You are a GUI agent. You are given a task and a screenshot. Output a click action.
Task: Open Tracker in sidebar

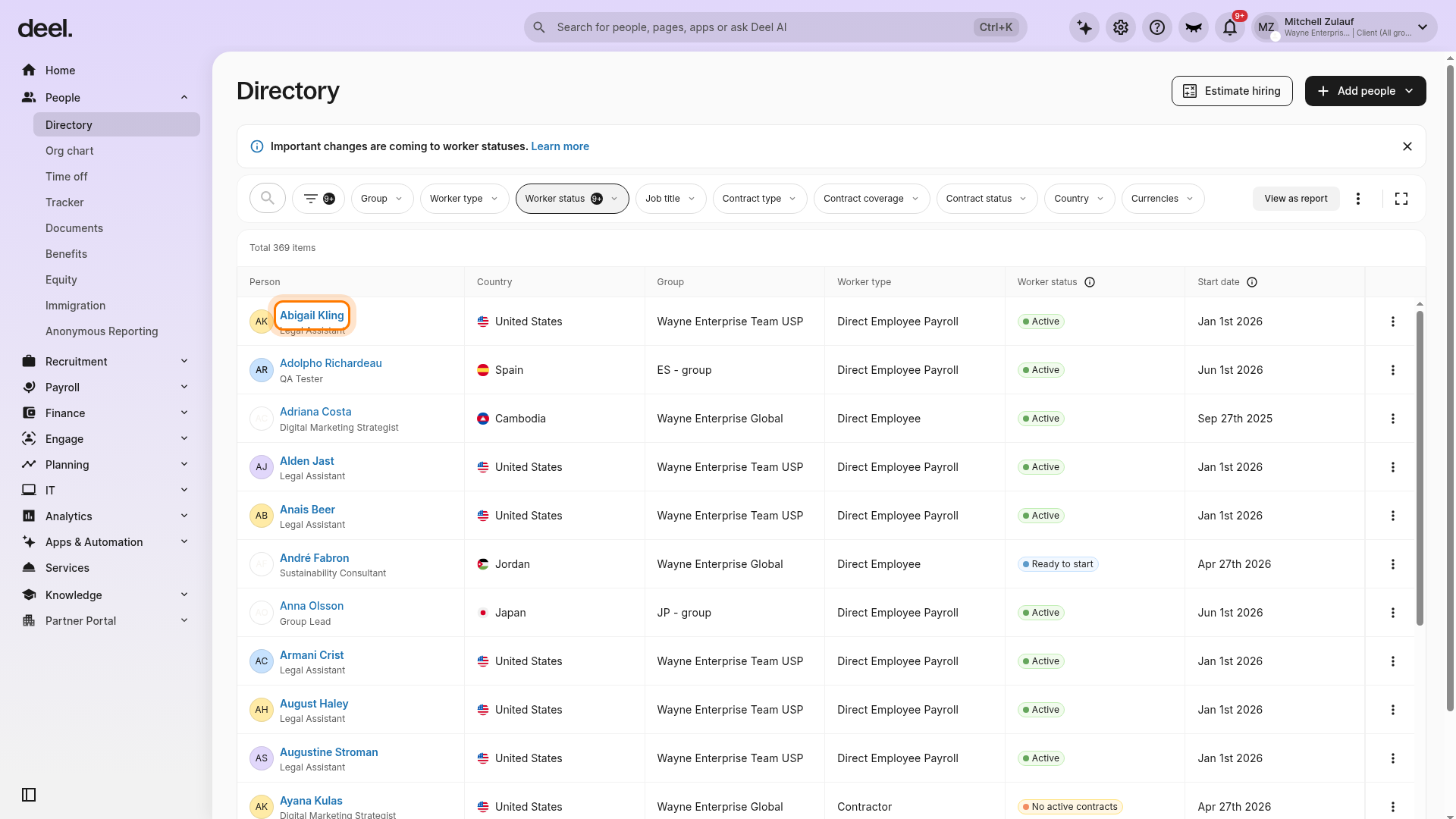(64, 202)
